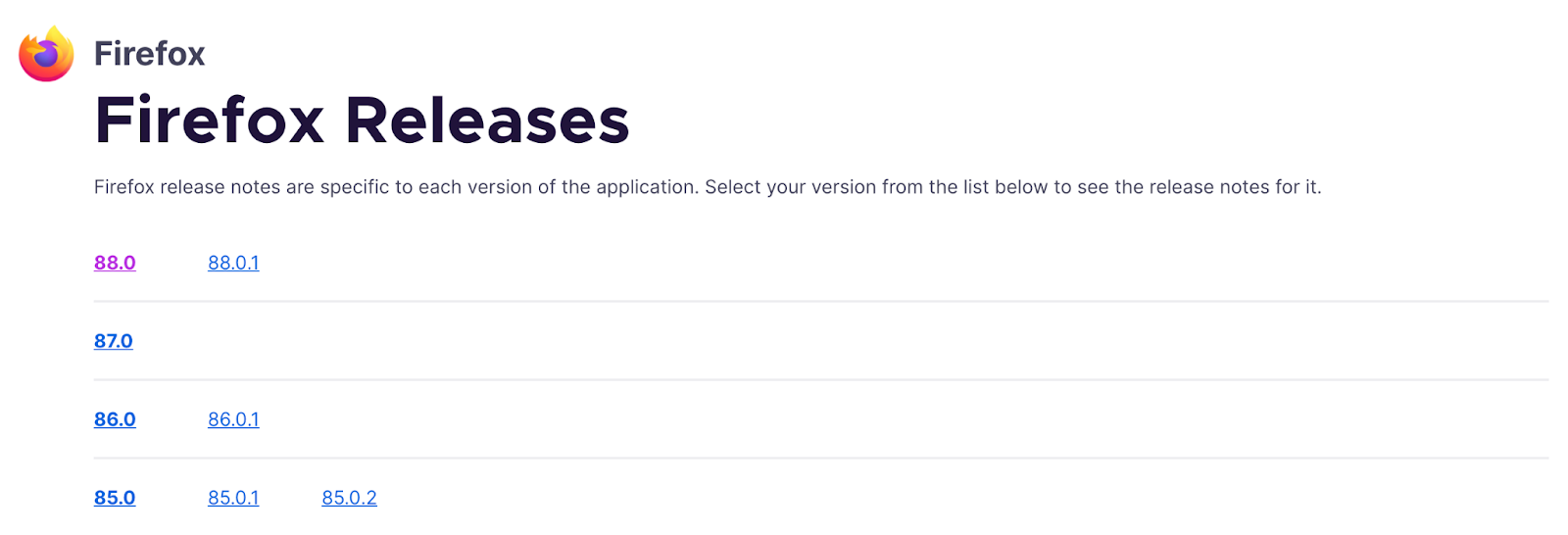View the 85.0.1 release notes

point(233,498)
